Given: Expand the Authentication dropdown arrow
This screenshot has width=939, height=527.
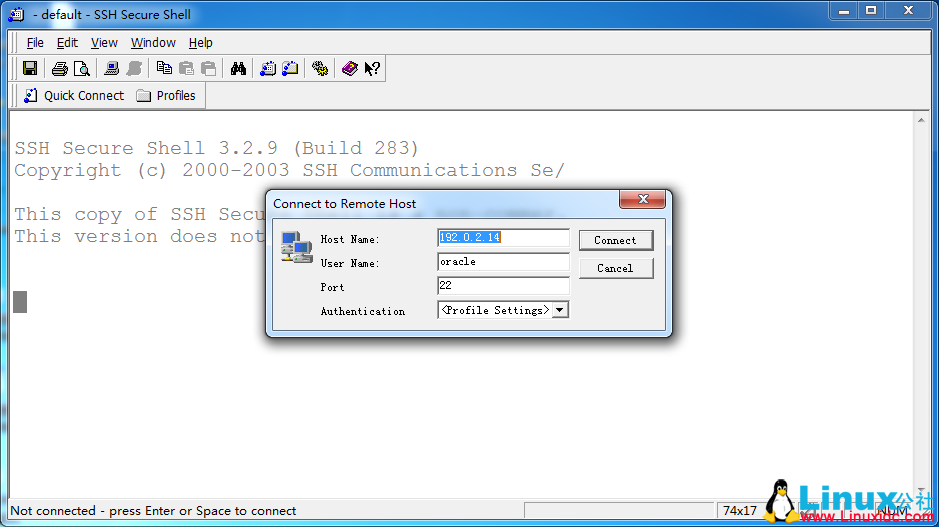Looking at the screenshot, I should pos(560,310).
